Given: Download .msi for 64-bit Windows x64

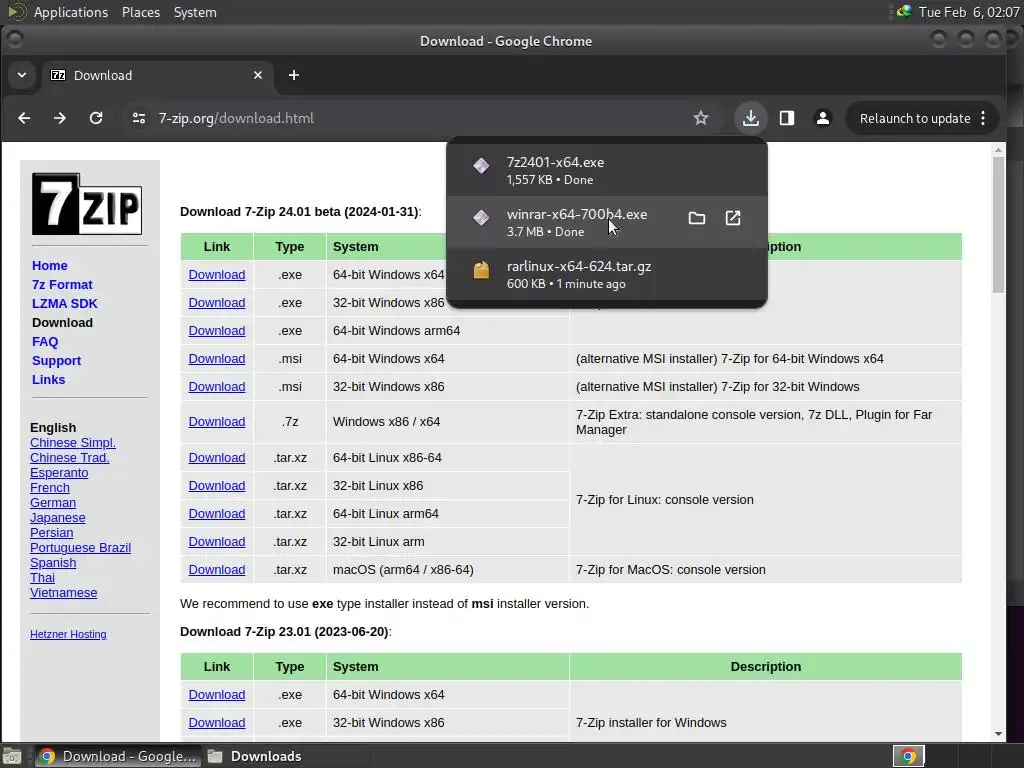Looking at the screenshot, I should pos(217,359).
